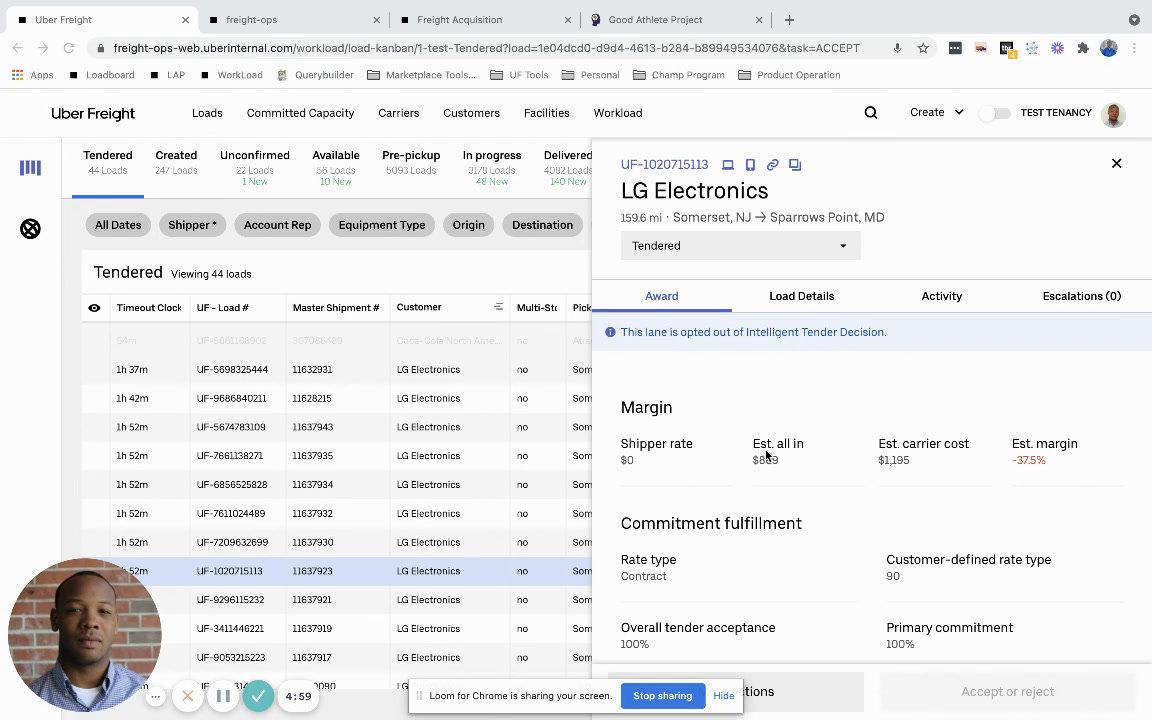Click the browser back arrow
Screen dimensions: 1152x720
click(x=18, y=48)
